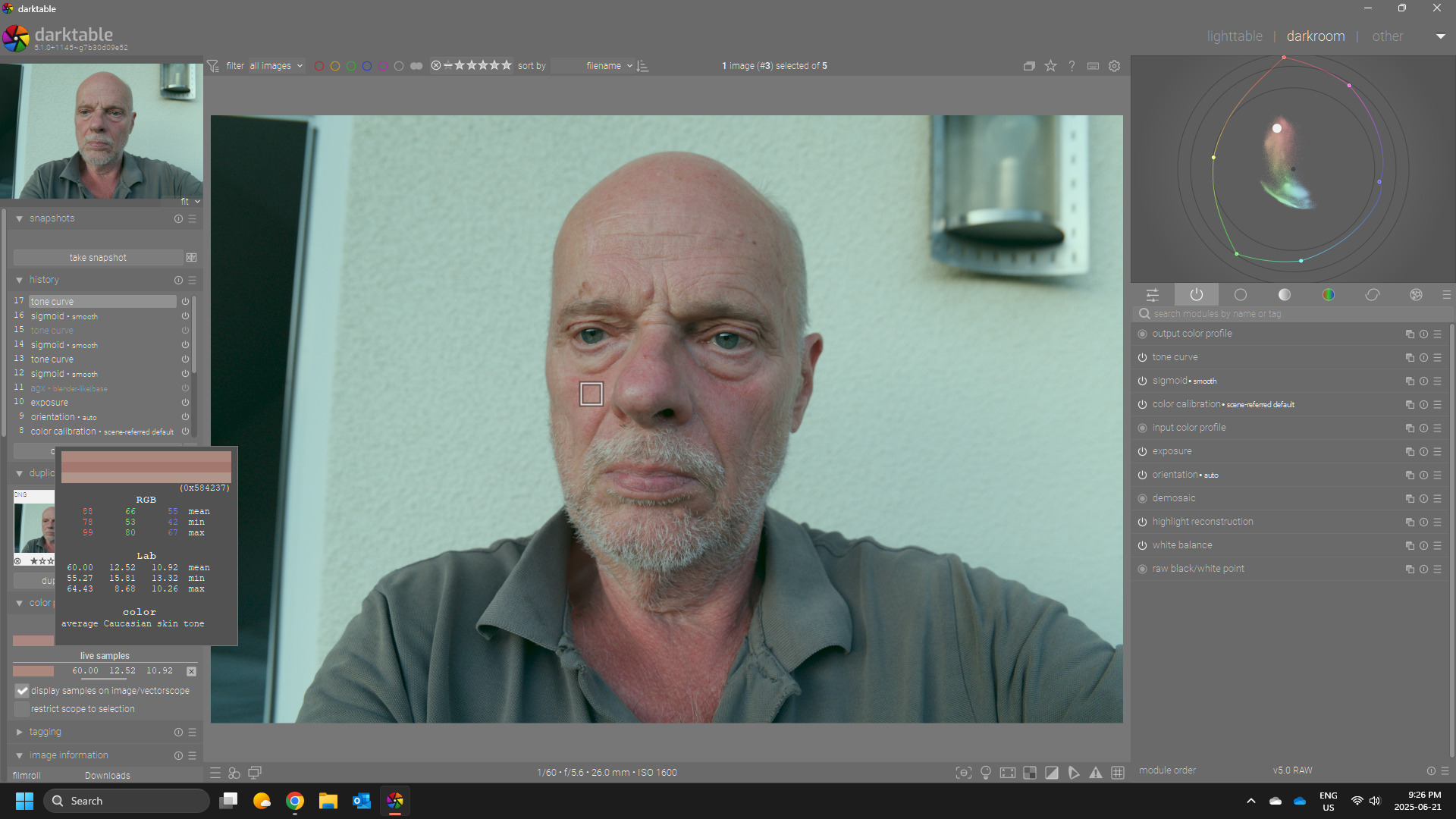The image size is (1456, 819).
Task: Open the filter all images dropdown
Action: click(276, 66)
